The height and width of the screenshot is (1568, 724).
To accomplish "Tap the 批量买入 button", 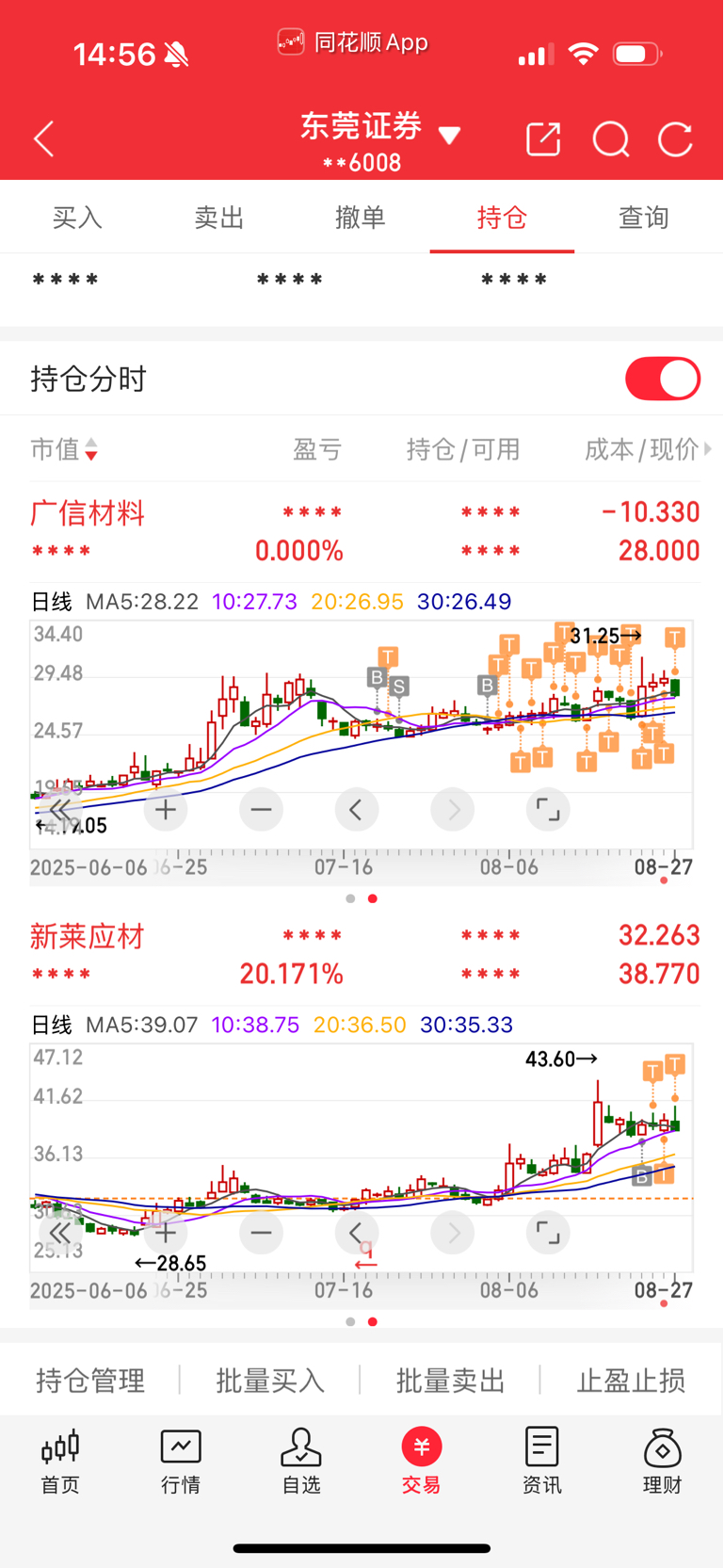I will coord(270,1381).
